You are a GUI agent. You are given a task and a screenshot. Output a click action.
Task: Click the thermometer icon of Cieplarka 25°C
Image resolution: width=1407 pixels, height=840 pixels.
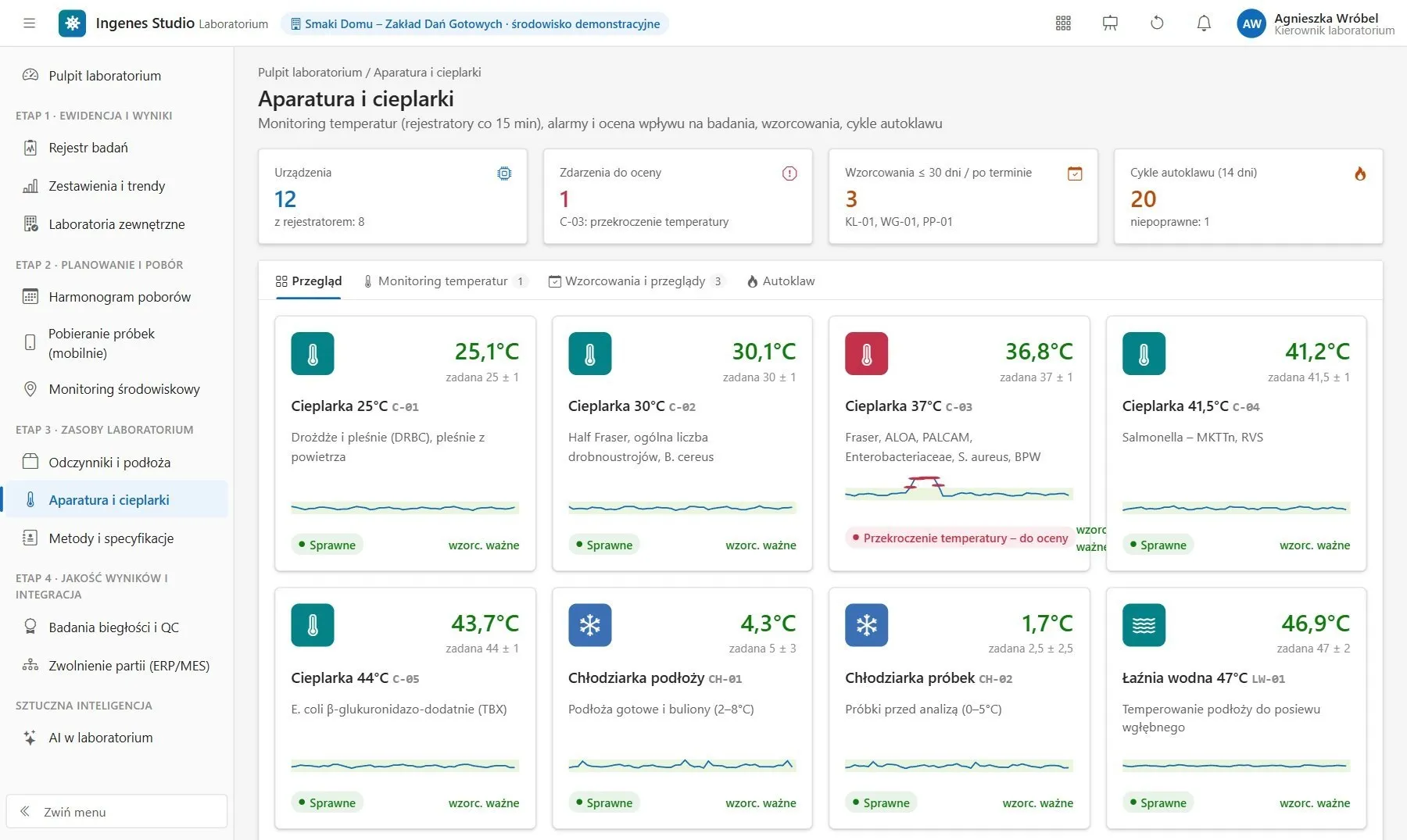tap(313, 354)
